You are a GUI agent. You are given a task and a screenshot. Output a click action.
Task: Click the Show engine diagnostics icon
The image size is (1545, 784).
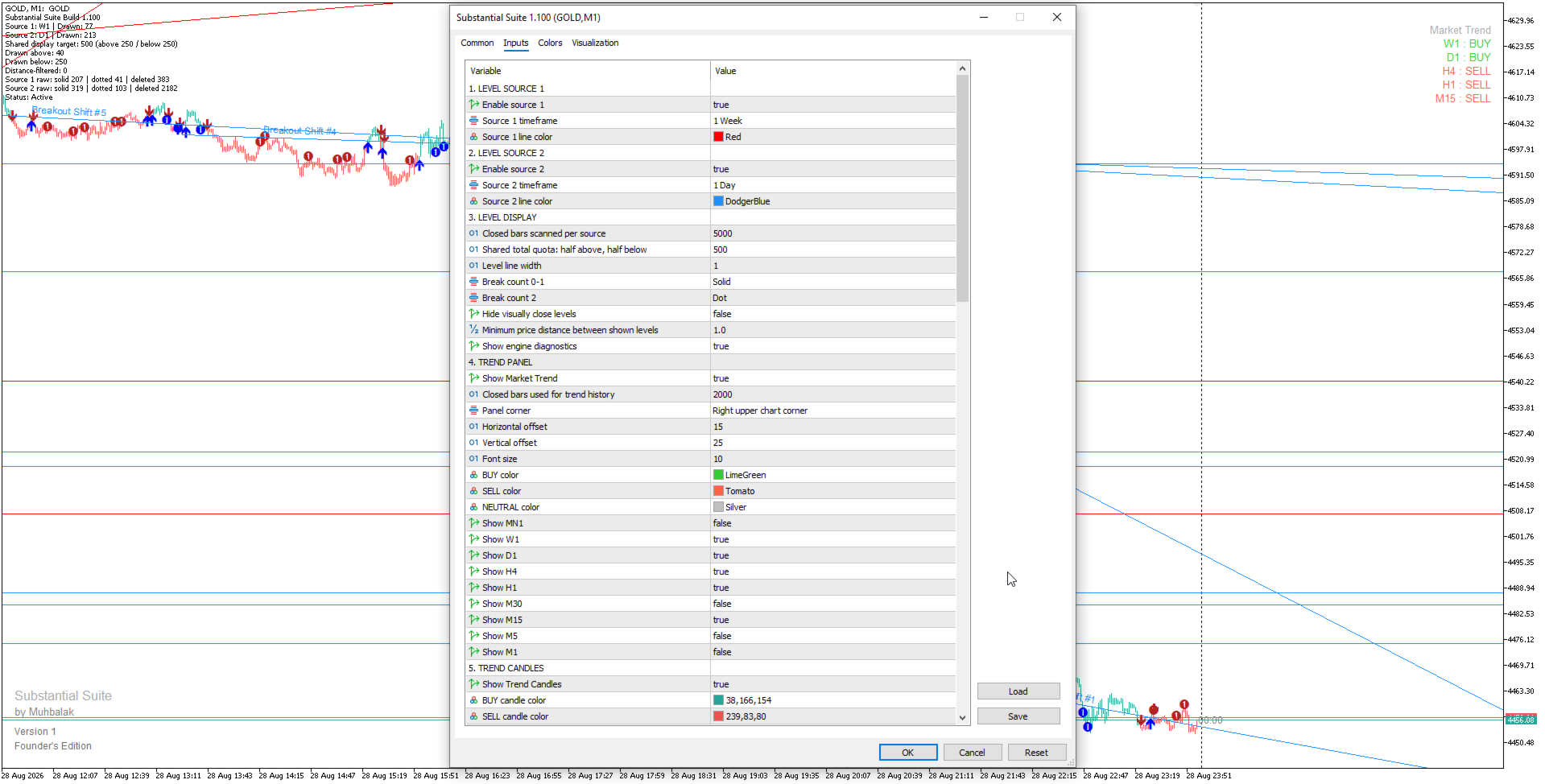(x=474, y=346)
